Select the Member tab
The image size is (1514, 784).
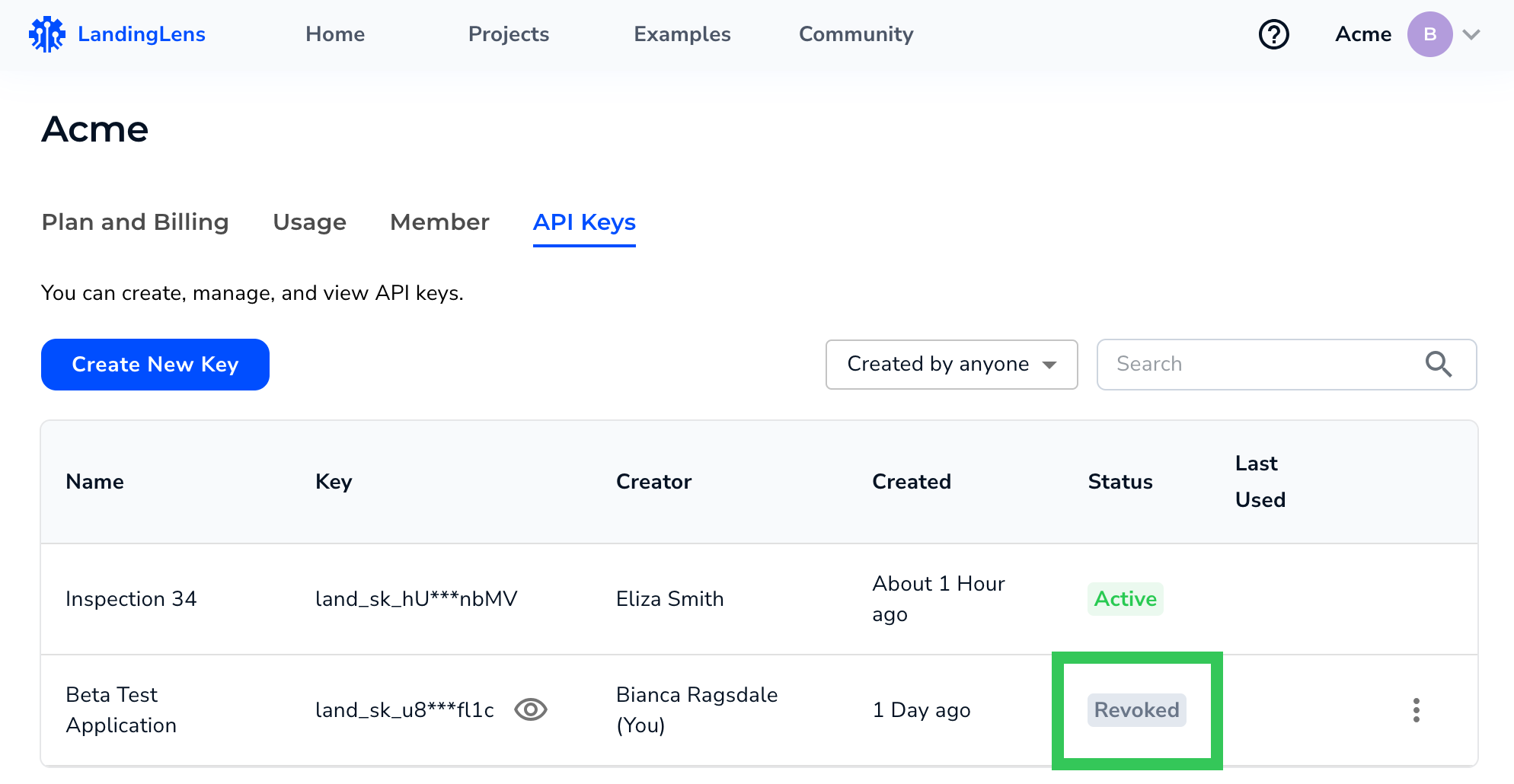[x=439, y=222]
